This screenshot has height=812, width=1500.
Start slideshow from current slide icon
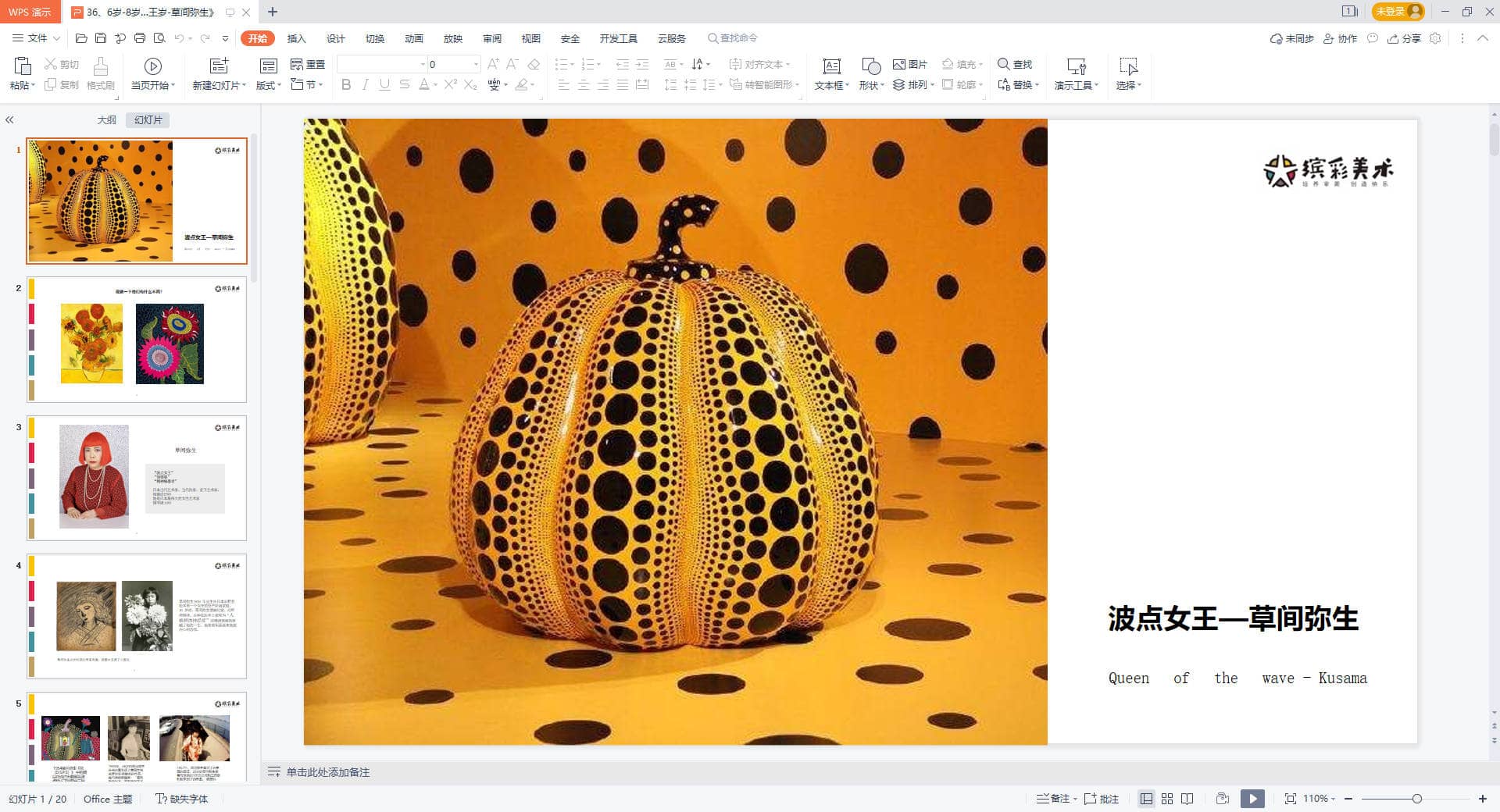pos(153,66)
